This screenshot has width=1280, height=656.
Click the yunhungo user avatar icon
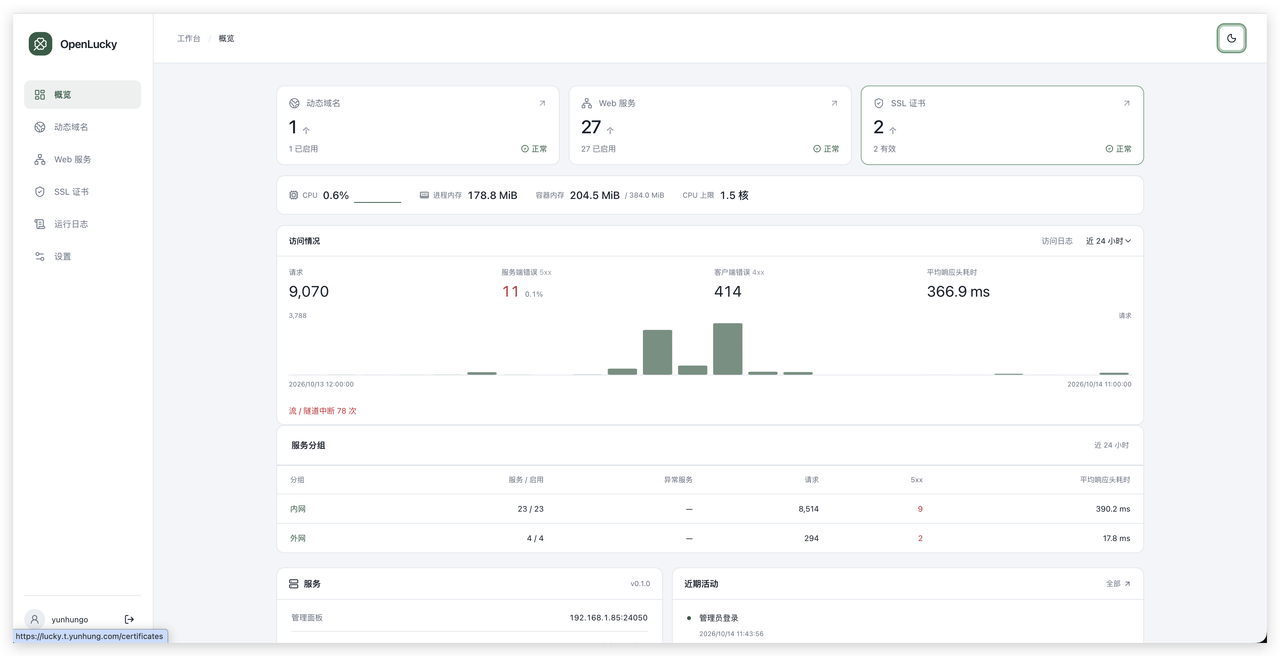point(35,619)
